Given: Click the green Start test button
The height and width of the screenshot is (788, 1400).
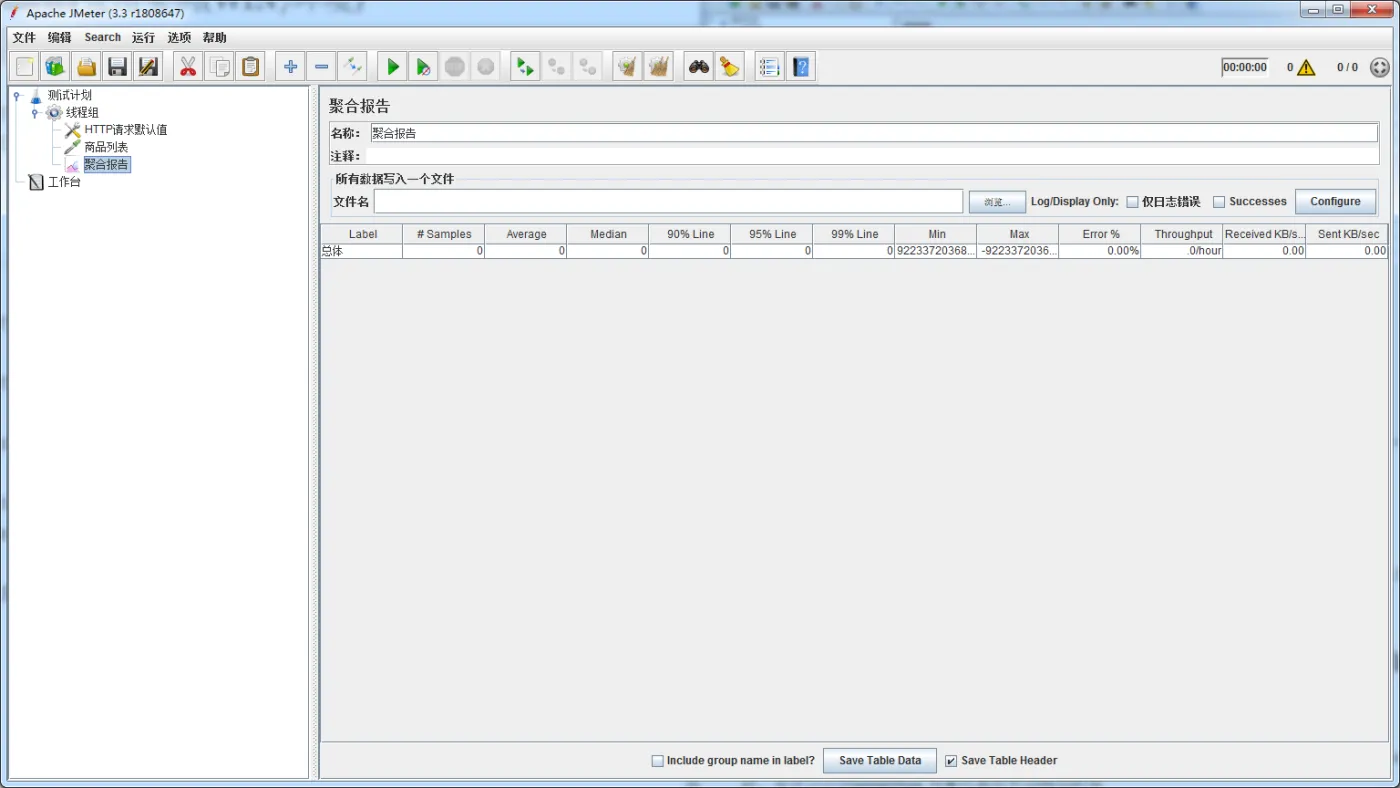Looking at the screenshot, I should click(x=393, y=67).
